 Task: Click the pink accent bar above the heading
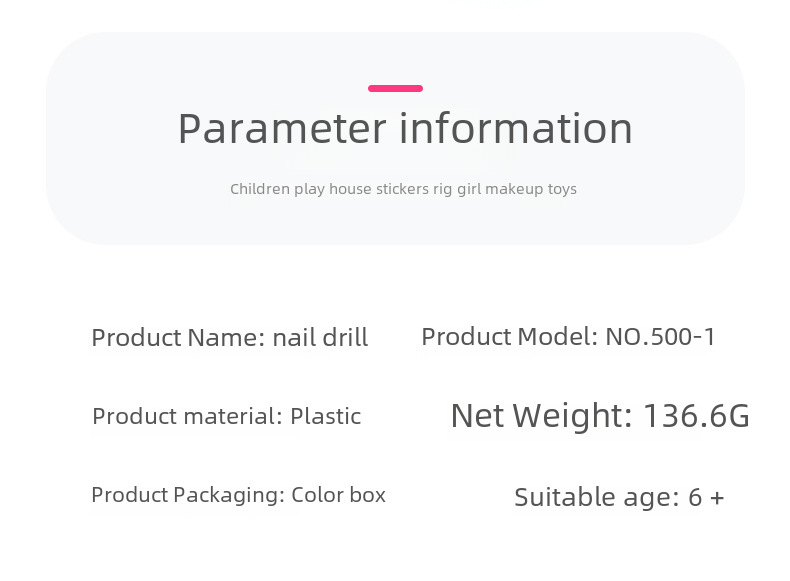click(395, 88)
